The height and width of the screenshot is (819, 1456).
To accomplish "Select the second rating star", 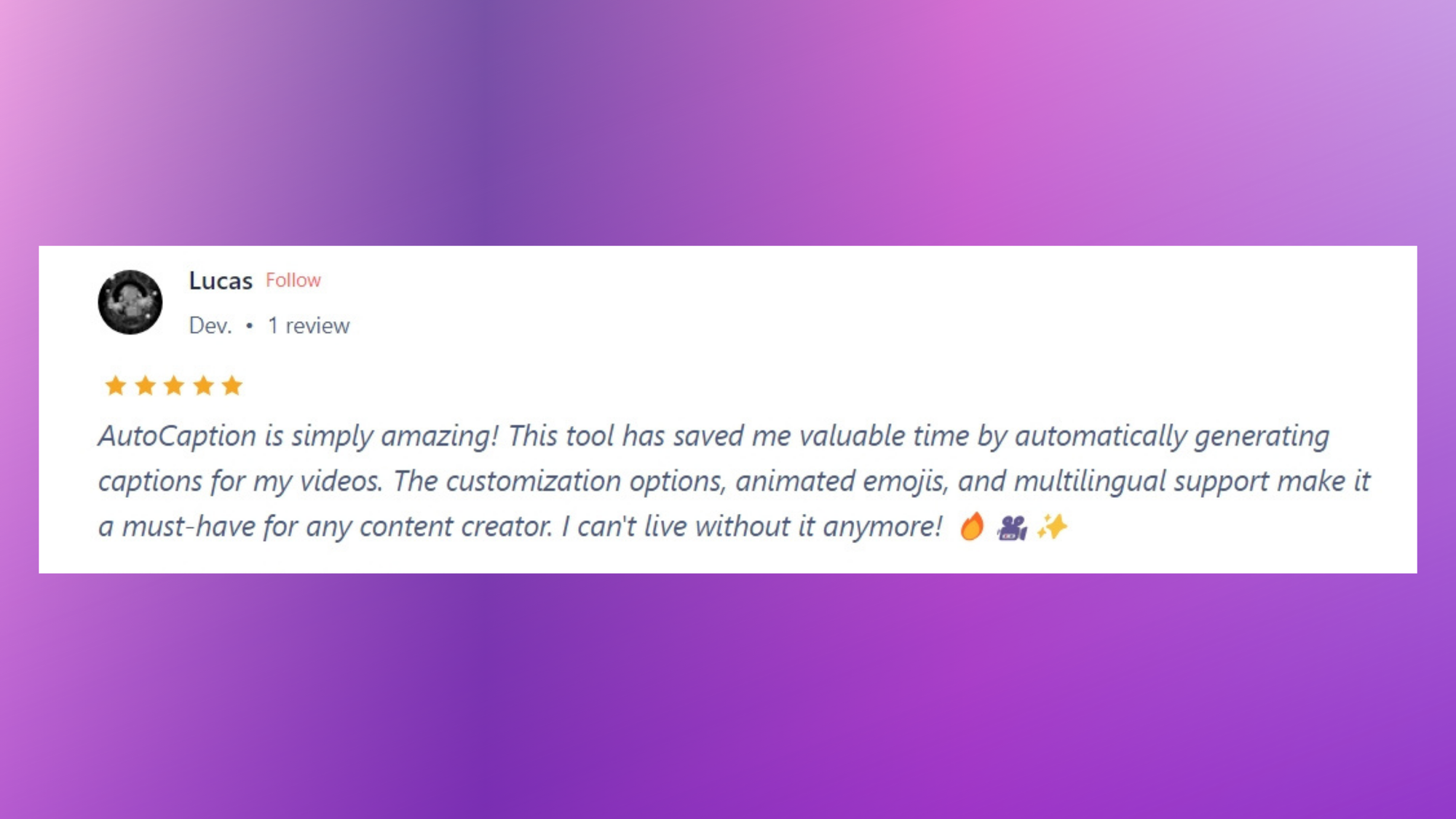I will coord(145,385).
